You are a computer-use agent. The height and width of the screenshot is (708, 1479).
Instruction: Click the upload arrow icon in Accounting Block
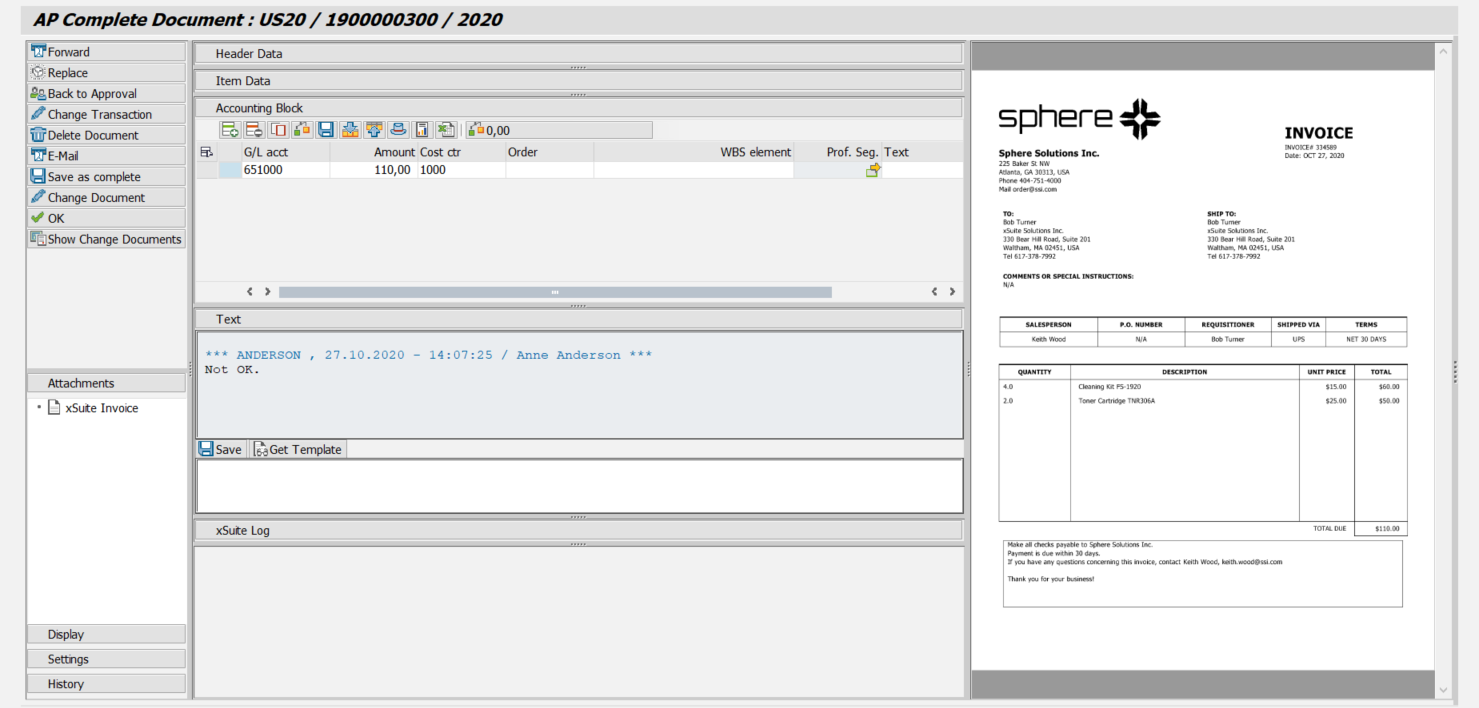373,129
